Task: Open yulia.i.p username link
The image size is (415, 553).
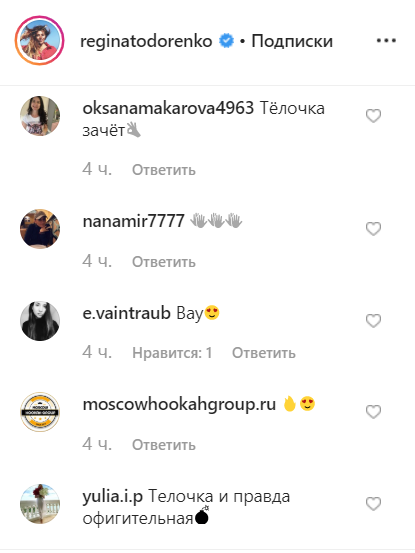Action: click(112, 497)
